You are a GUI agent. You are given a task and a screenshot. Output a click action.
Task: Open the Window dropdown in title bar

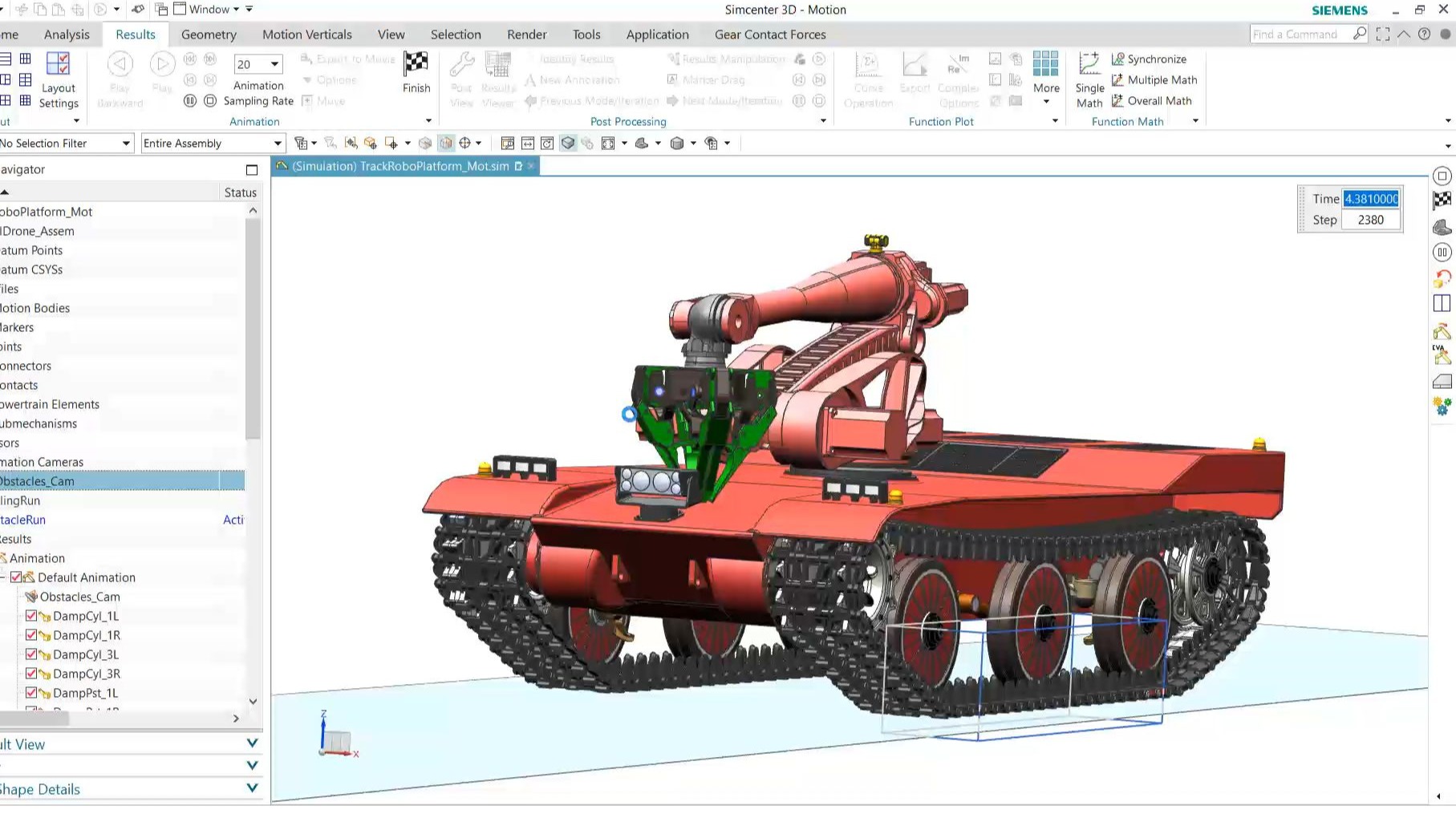(207, 9)
